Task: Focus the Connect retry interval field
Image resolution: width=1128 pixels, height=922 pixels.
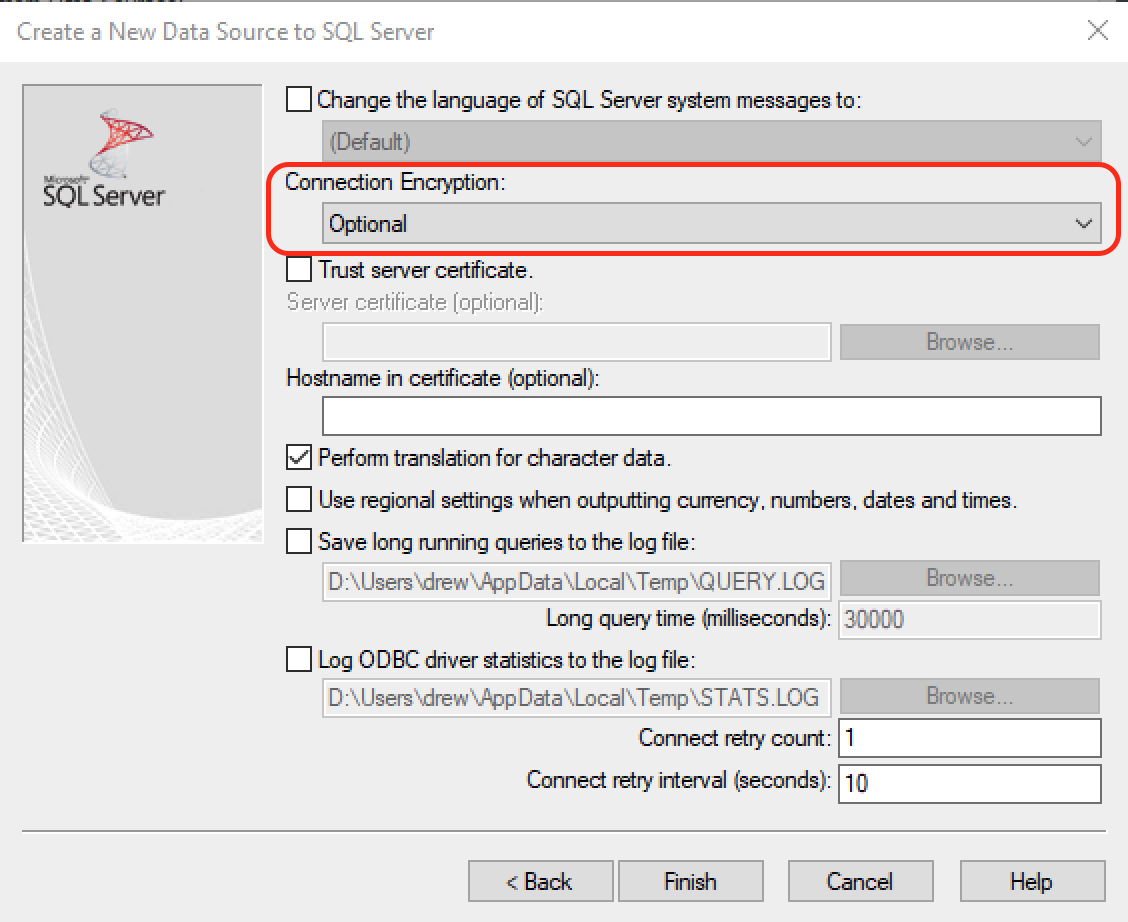Action: (969, 783)
